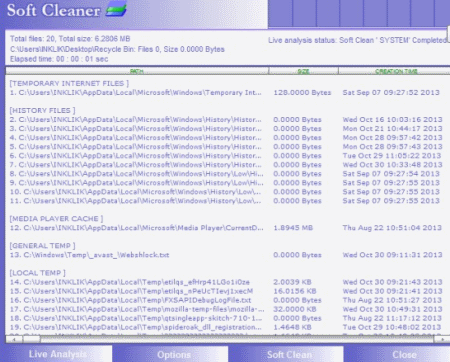The width and height of the screenshot is (450, 362).
Task: Click the Soft Cleaner logo icon
Action: [x=116, y=9]
